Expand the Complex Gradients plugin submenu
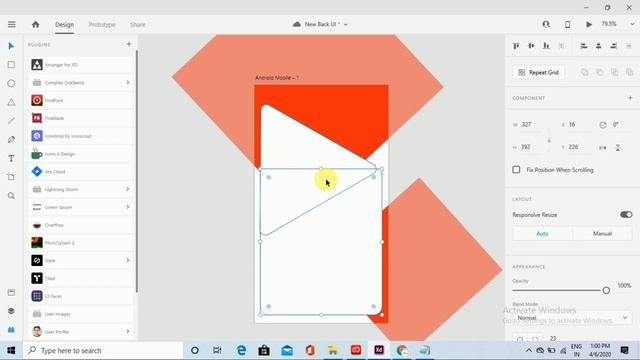 coord(128,82)
